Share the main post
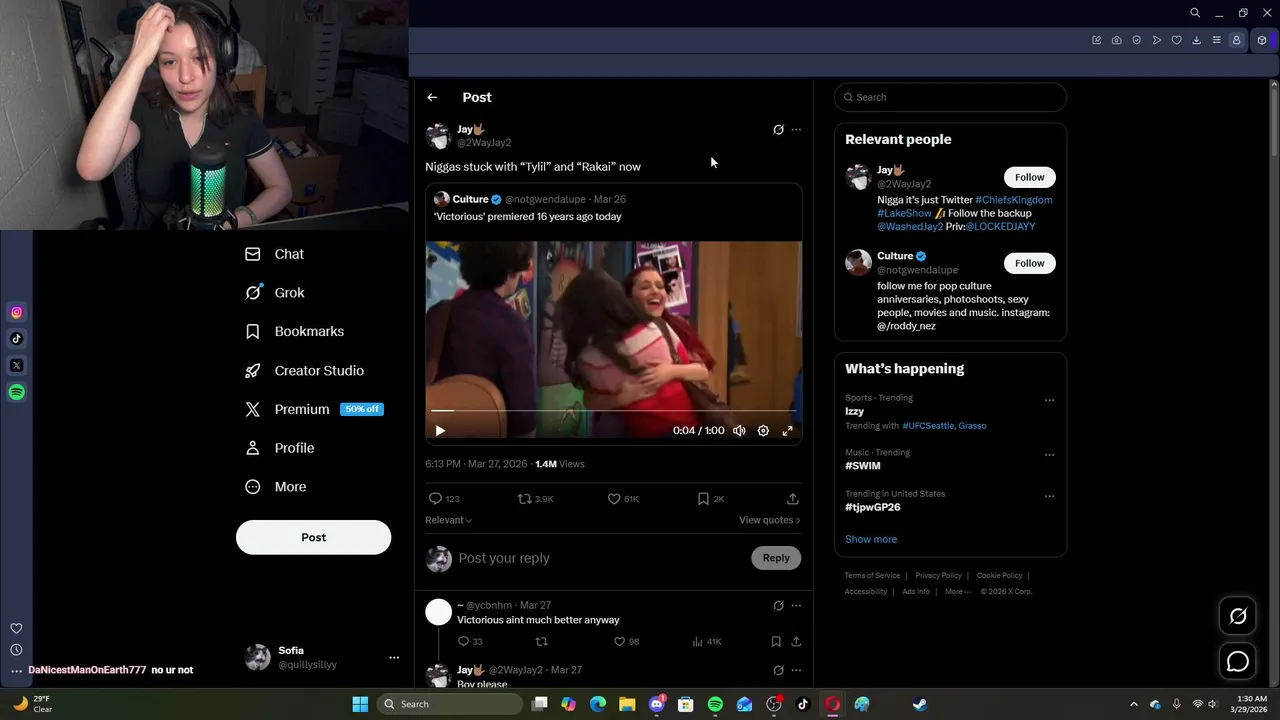 tap(793, 498)
